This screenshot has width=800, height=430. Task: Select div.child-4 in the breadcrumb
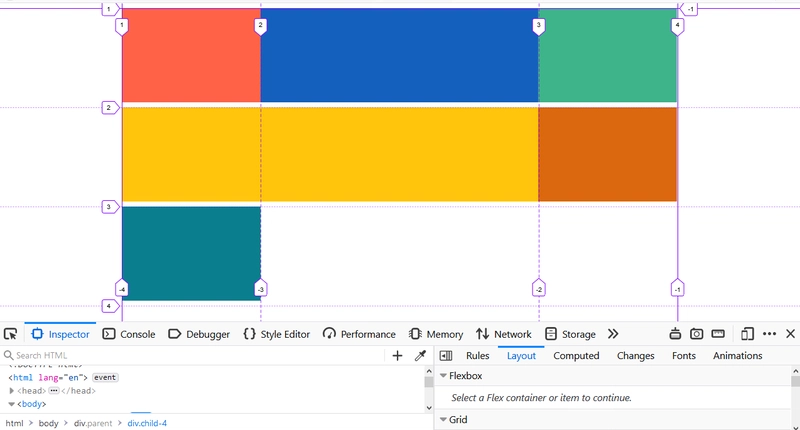coord(147,423)
